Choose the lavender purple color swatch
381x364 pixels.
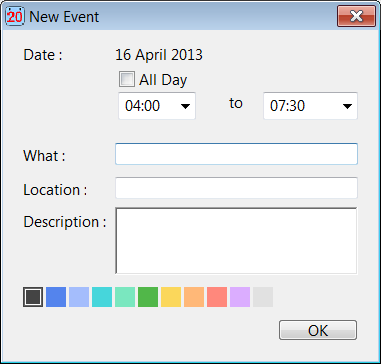pos(240,297)
